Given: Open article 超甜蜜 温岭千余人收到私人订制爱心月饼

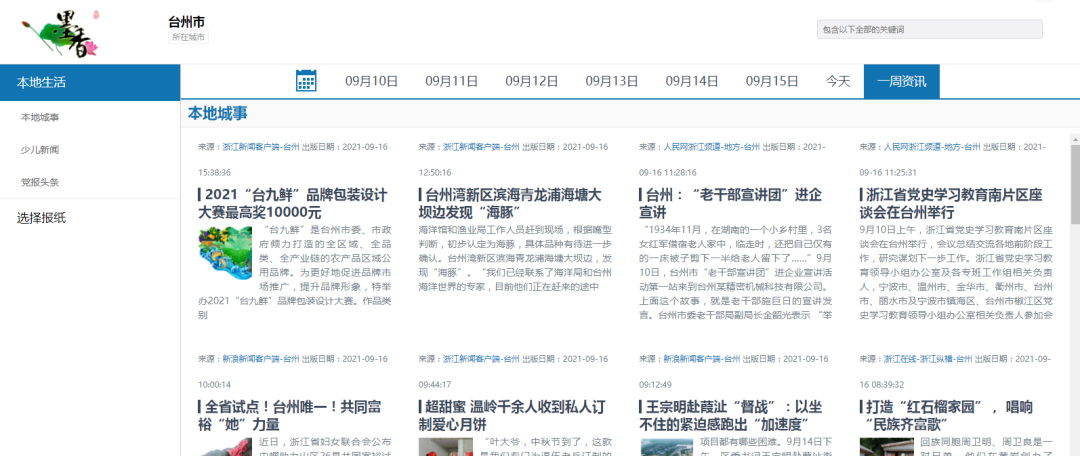Looking at the screenshot, I should coord(512,415).
